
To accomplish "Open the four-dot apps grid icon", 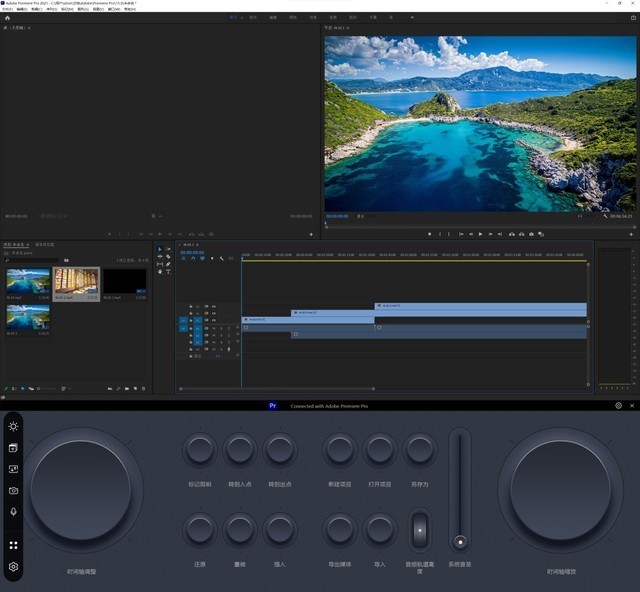I will (x=14, y=546).
